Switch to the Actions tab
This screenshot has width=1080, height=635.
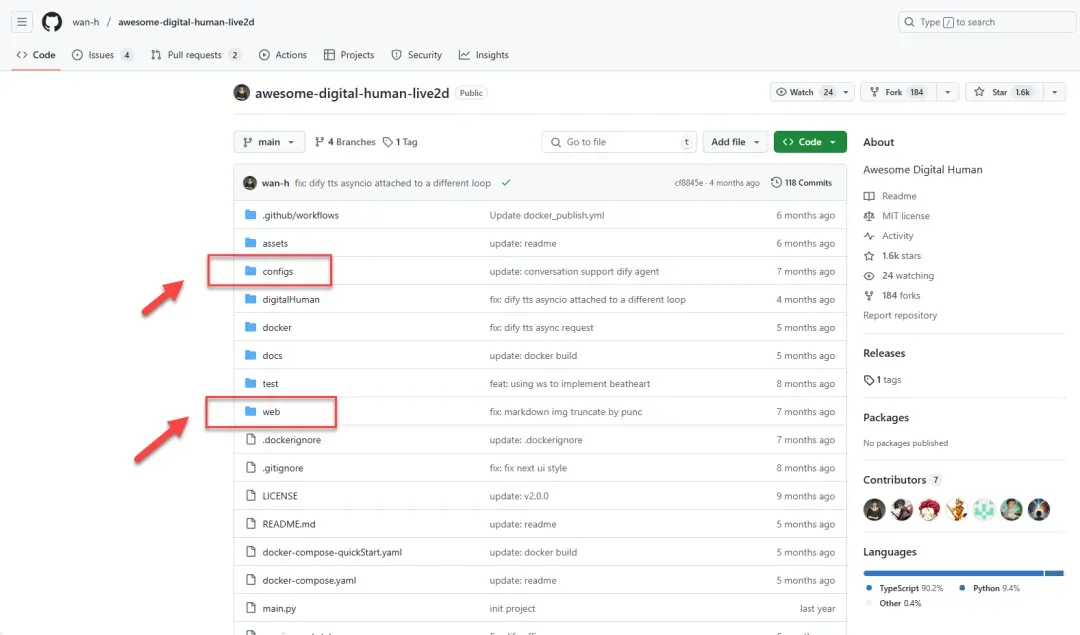(283, 55)
